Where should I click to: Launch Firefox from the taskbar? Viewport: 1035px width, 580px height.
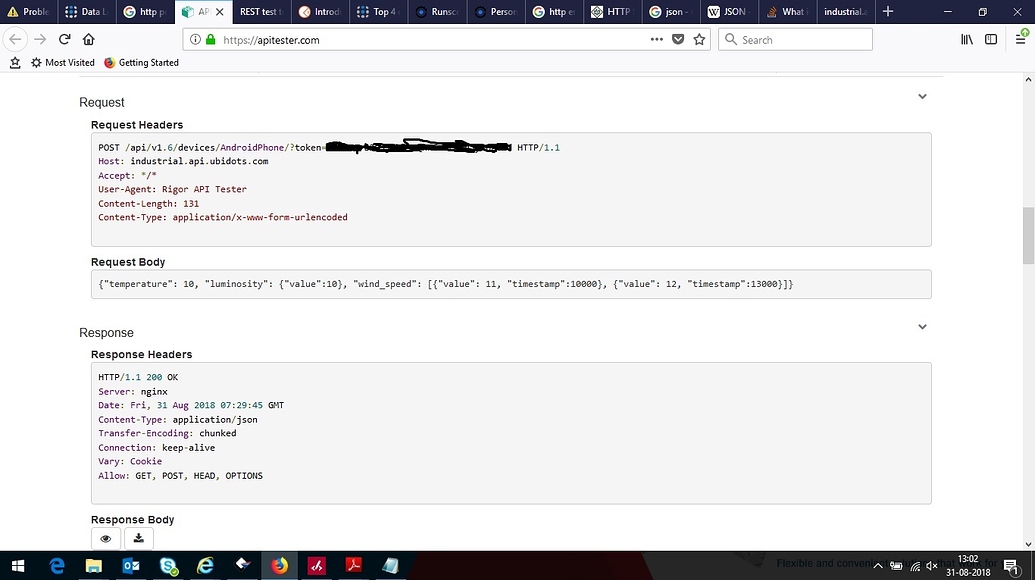click(278, 565)
